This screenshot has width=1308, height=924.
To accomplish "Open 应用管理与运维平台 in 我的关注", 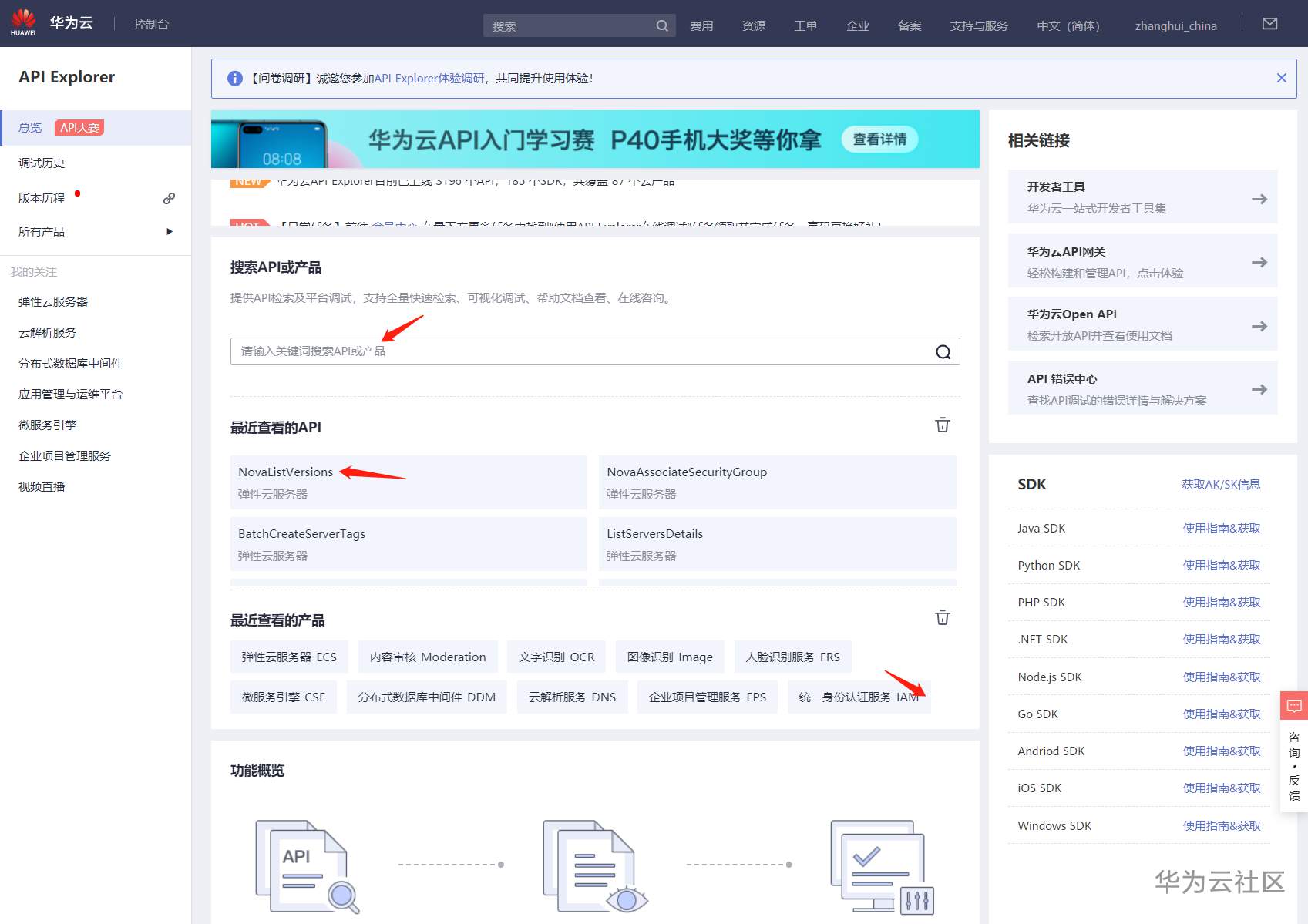I will [71, 395].
